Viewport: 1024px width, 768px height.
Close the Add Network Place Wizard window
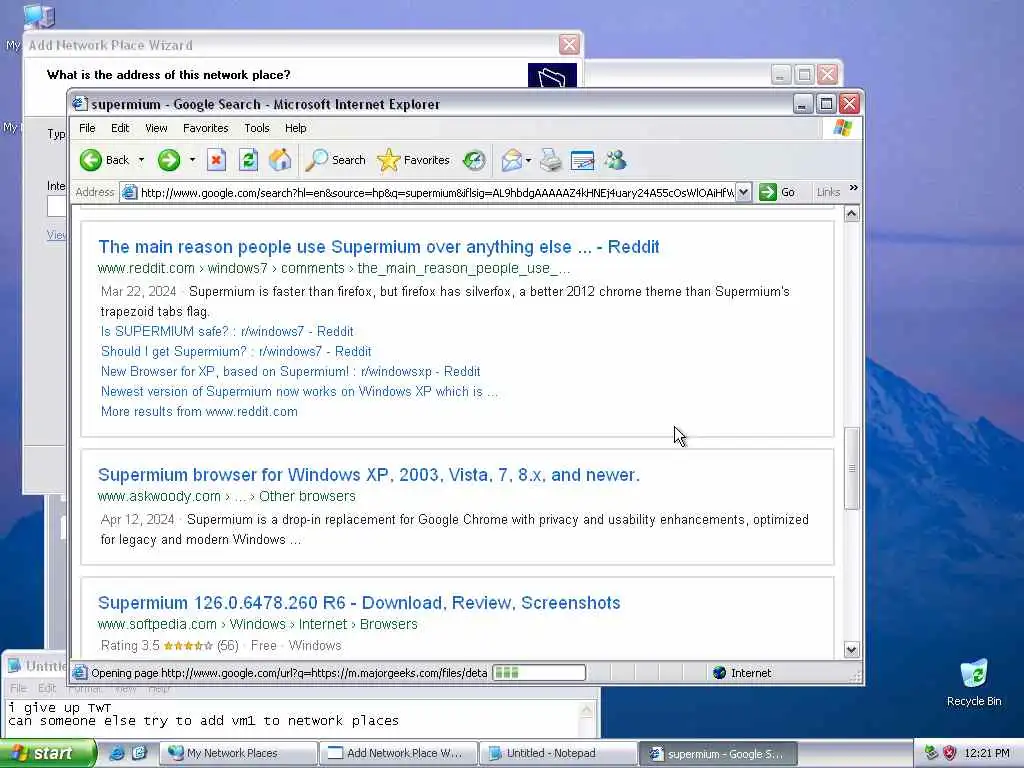(569, 44)
